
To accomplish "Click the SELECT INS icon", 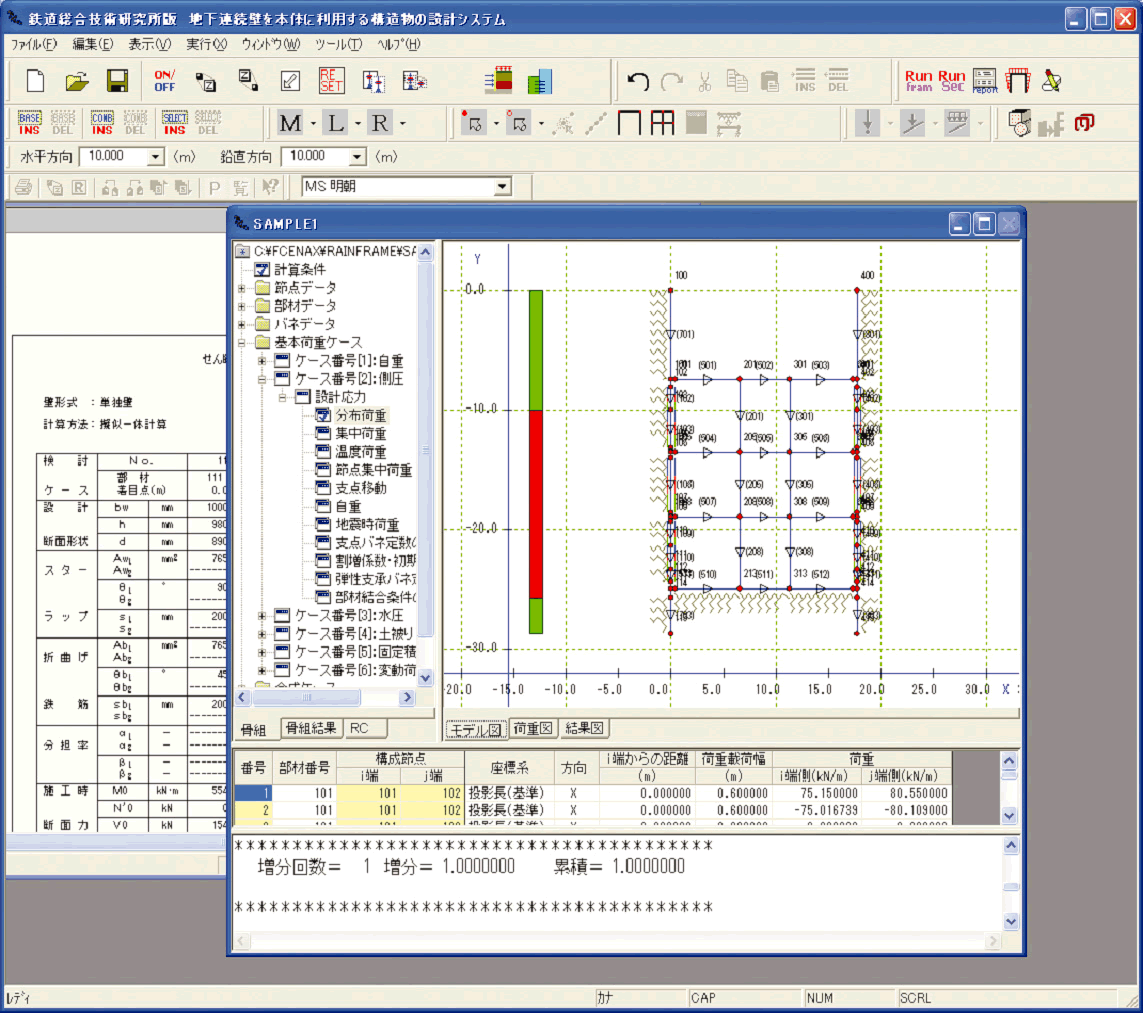I will pos(174,123).
